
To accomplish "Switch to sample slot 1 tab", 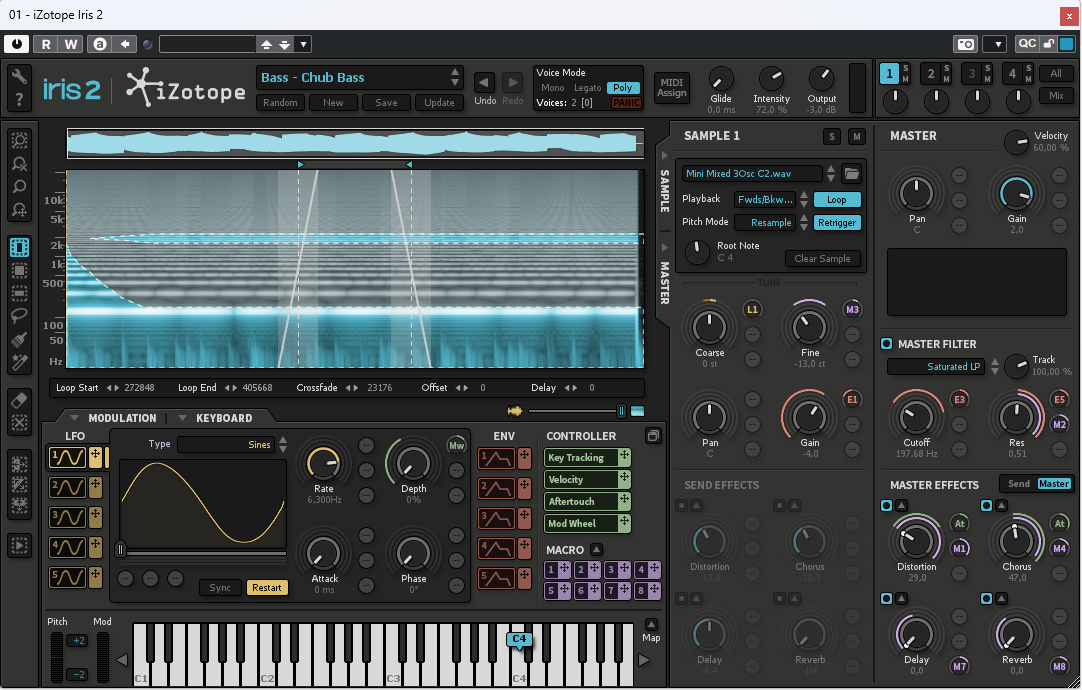I will tap(889, 73).
